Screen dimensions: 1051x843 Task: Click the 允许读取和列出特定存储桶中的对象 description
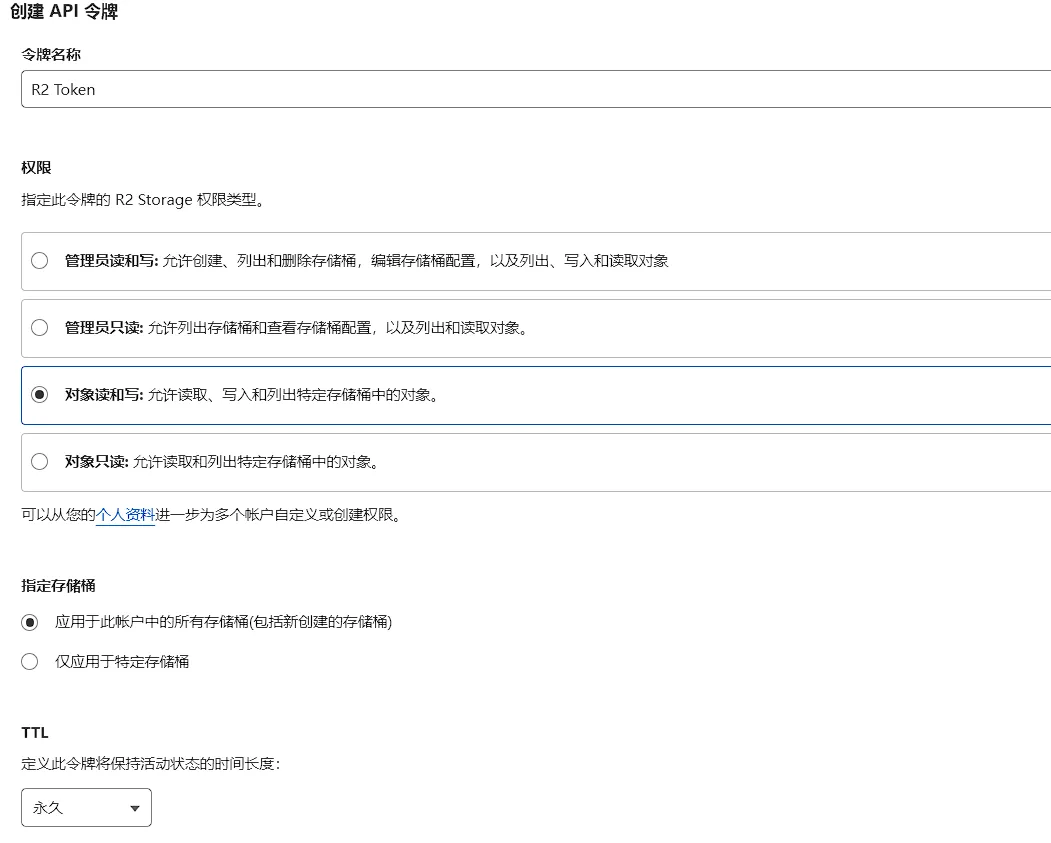tap(255, 462)
